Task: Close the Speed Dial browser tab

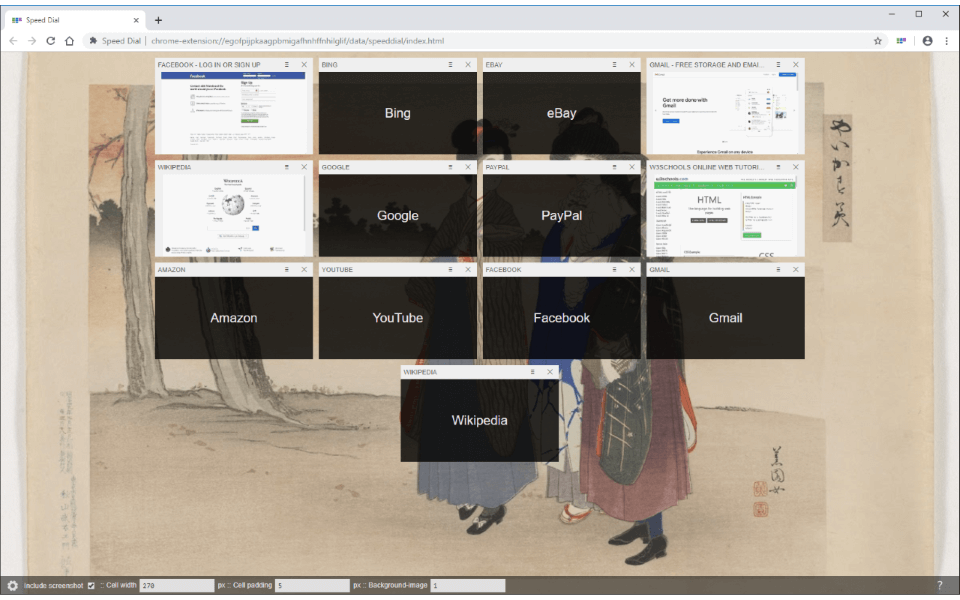Action: pyautogui.click(x=136, y=20)
